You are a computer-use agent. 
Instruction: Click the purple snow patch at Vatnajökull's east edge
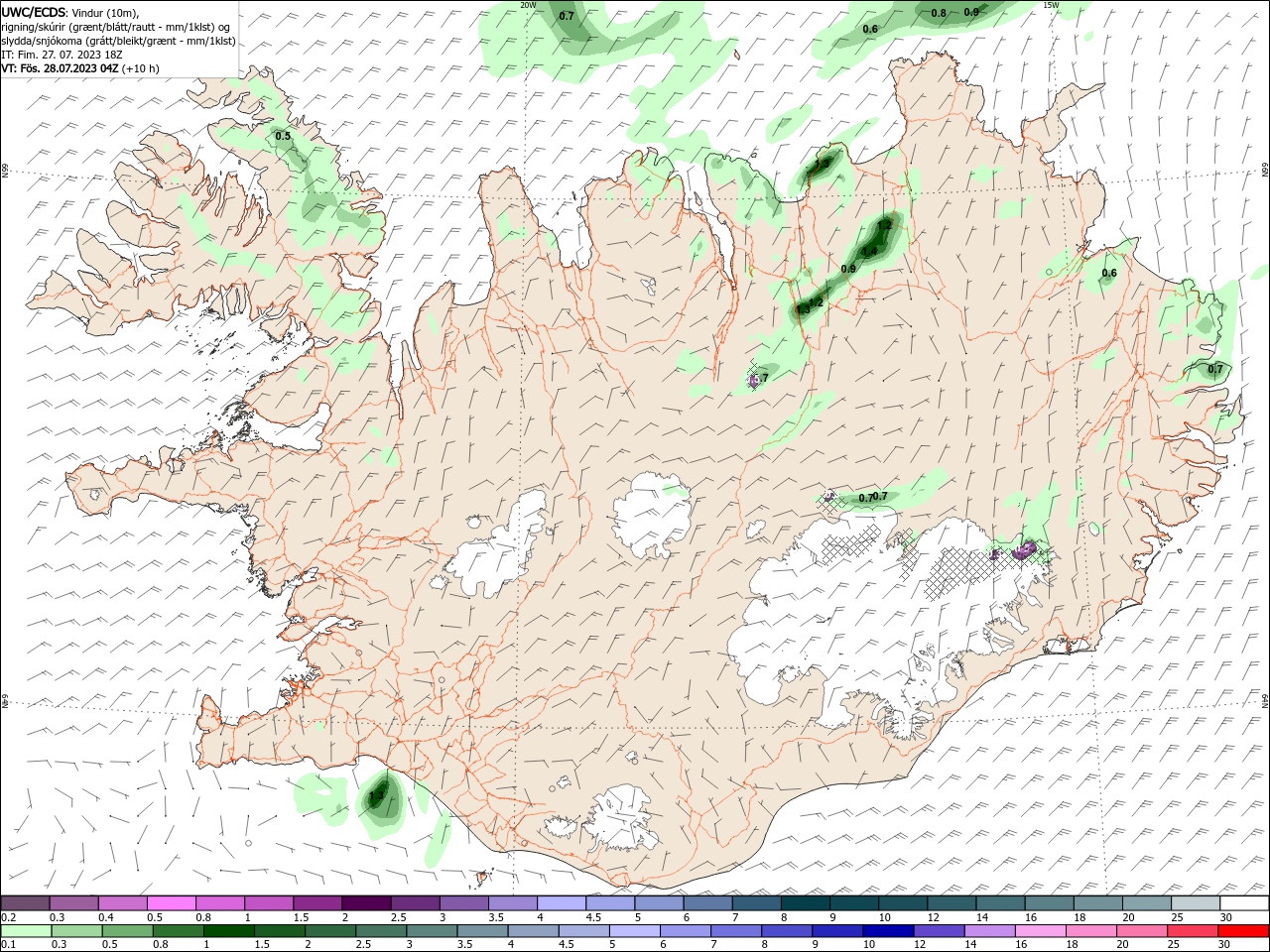coord(1025,548)
